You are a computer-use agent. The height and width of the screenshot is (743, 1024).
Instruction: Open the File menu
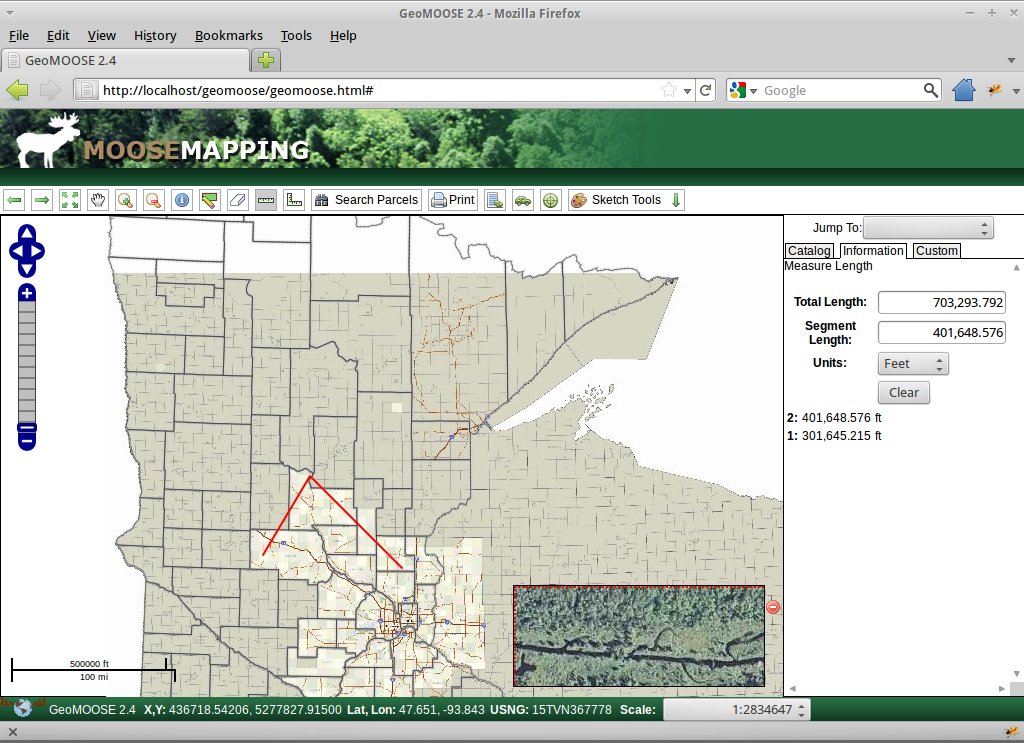pyautogui.click(x=19, y=36)
